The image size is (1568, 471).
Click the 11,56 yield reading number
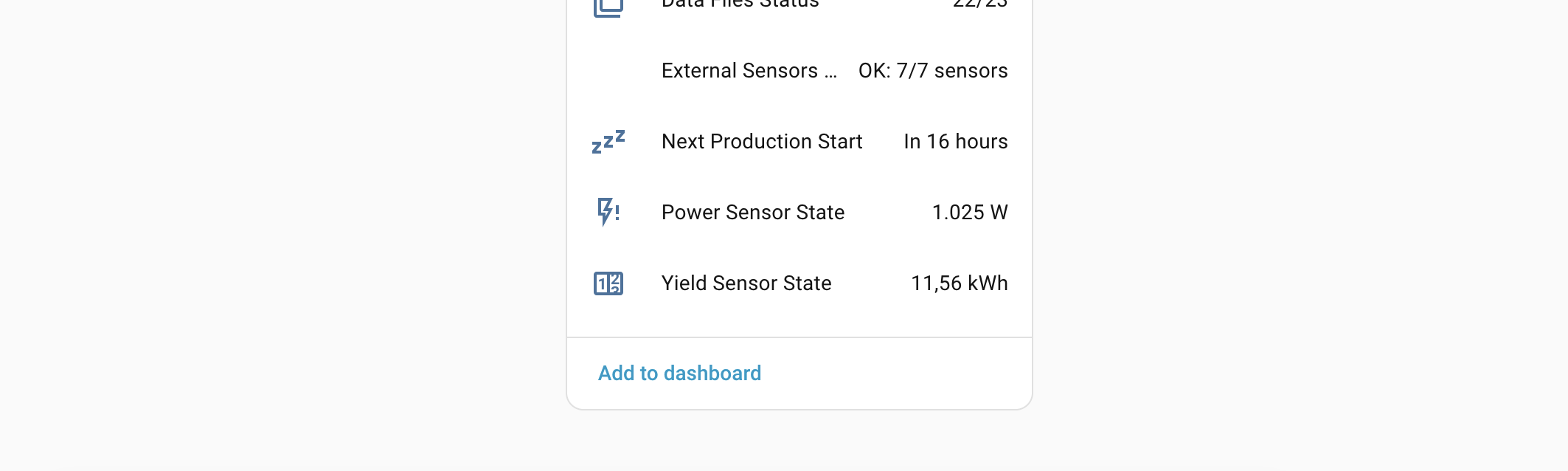[x=937, y=284]
